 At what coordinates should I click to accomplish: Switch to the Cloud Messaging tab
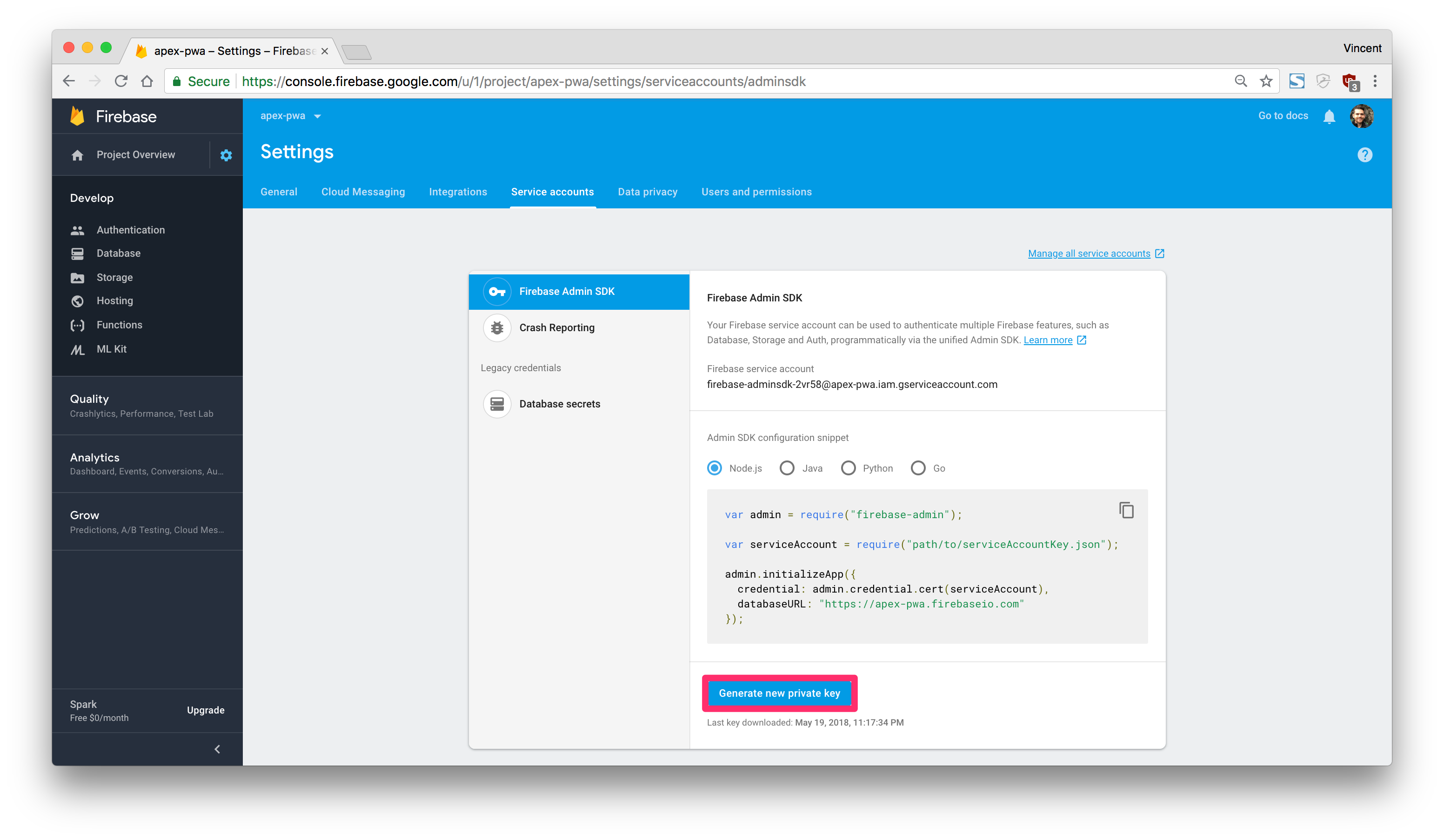pyautogui.click(x=363, y=192)
